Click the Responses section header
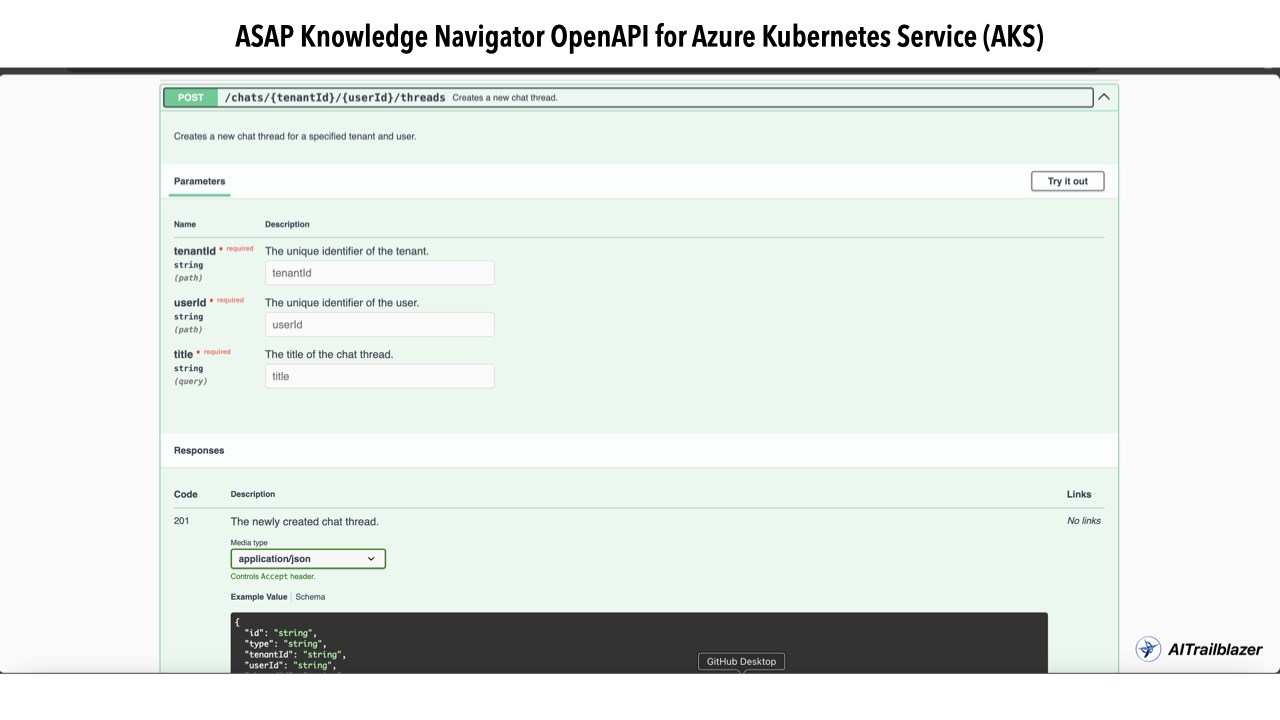 pyautogui.click(x=199, y=450)
